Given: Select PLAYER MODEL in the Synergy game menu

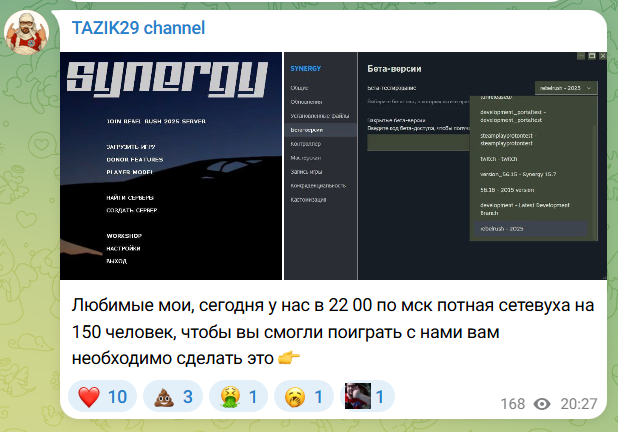Looking at the screenshot, I should (129, 172).
